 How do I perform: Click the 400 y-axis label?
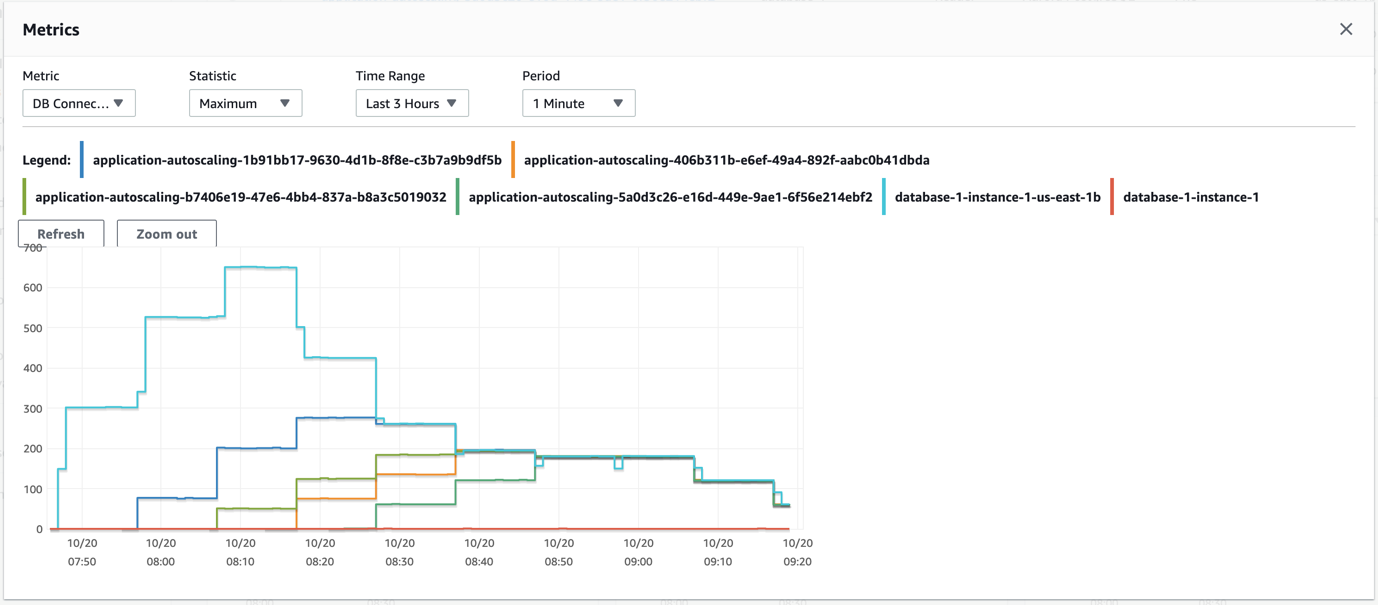pos(33,368)
